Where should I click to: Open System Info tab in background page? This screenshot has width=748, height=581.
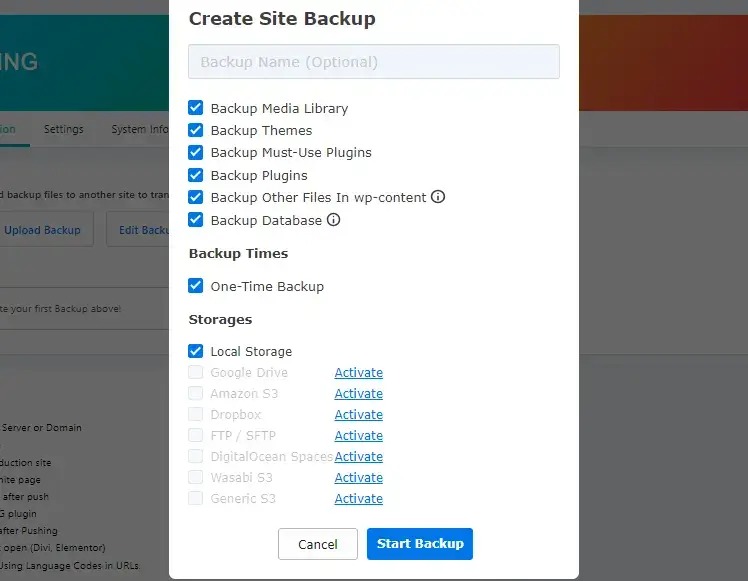click(x=140, y=129)
